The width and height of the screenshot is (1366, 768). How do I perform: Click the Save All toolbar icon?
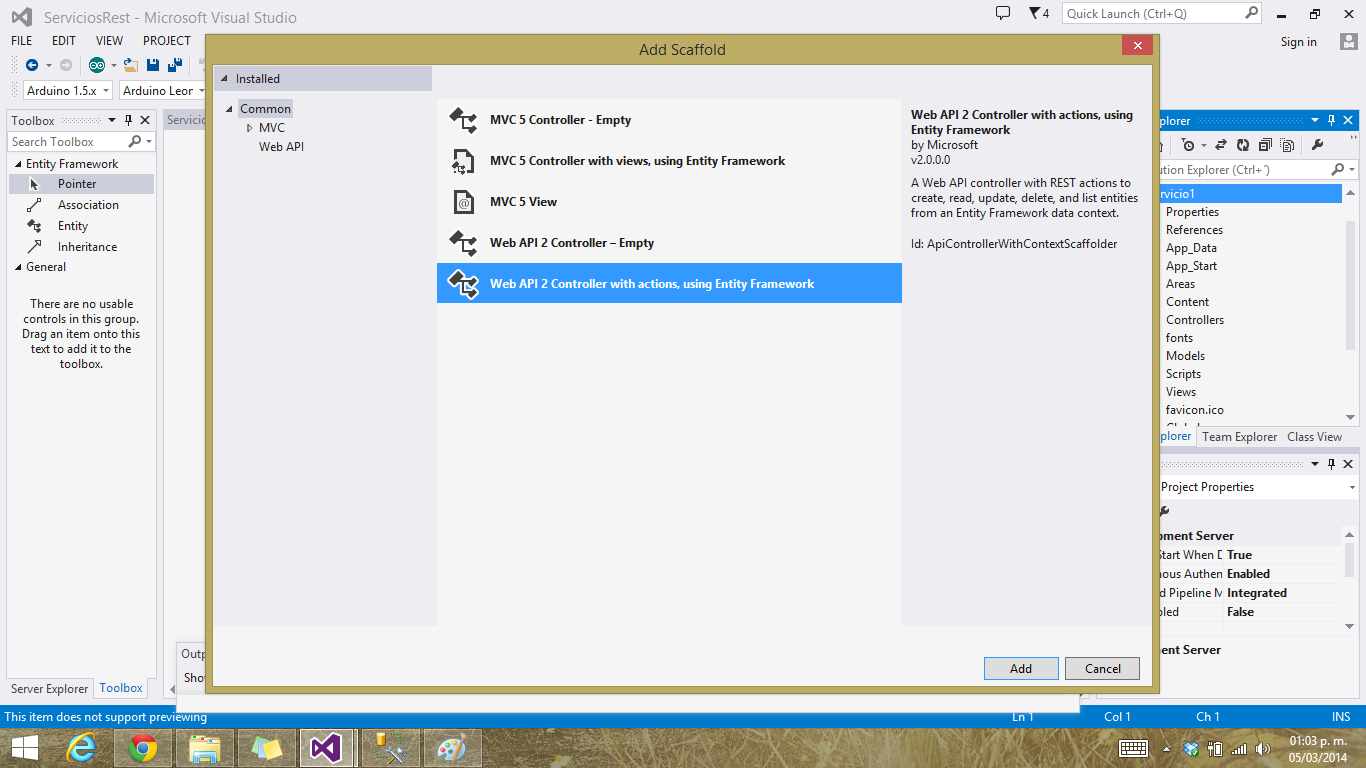click(175, 65)
